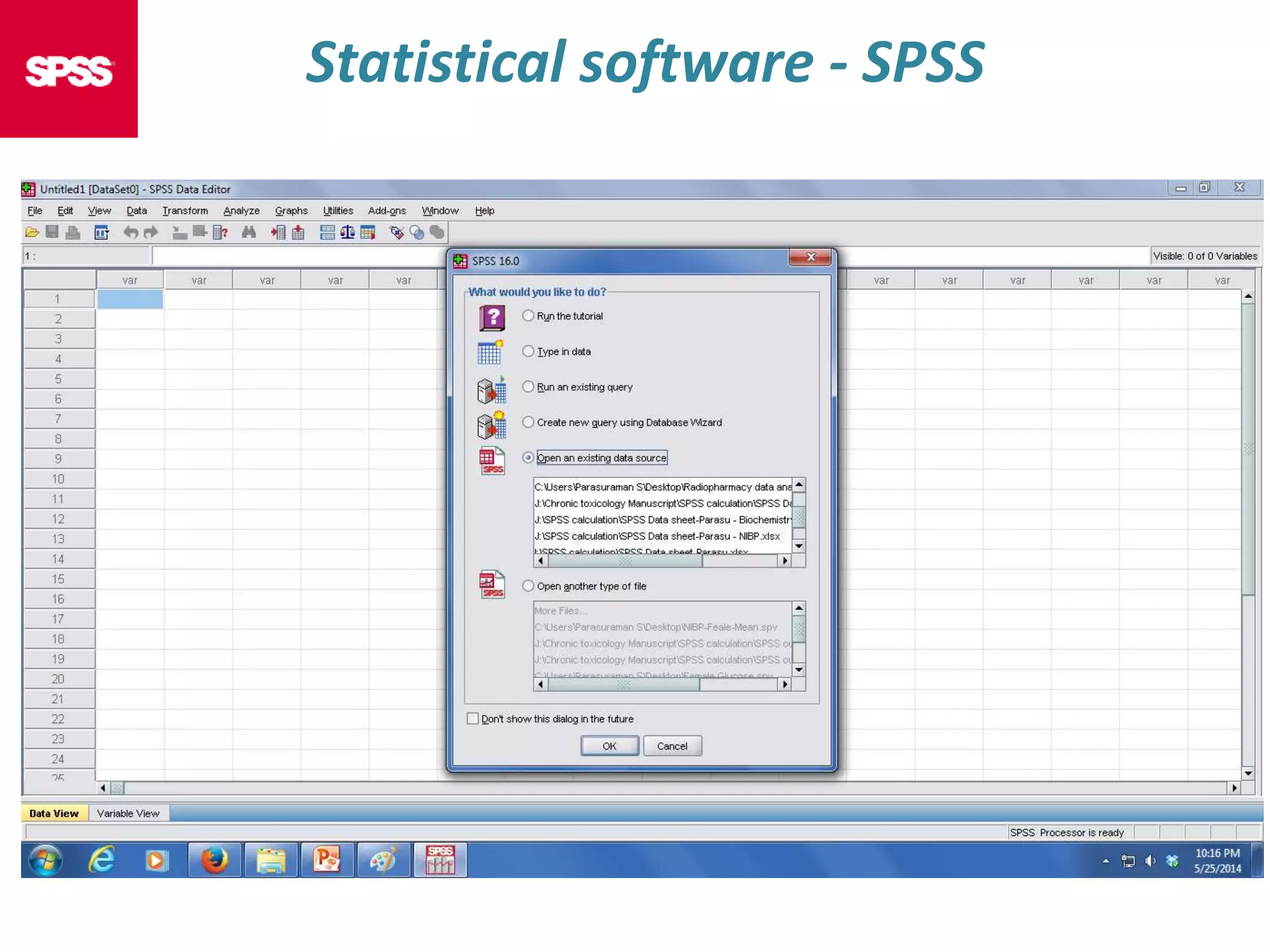
Task: Open the Transform menu
Action: (x=185, y=211)
